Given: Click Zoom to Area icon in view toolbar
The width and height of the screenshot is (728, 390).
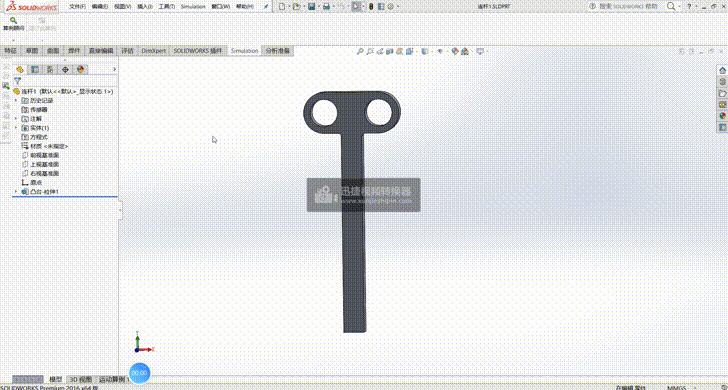Looking at the screenshot, I should pos(370,51).
